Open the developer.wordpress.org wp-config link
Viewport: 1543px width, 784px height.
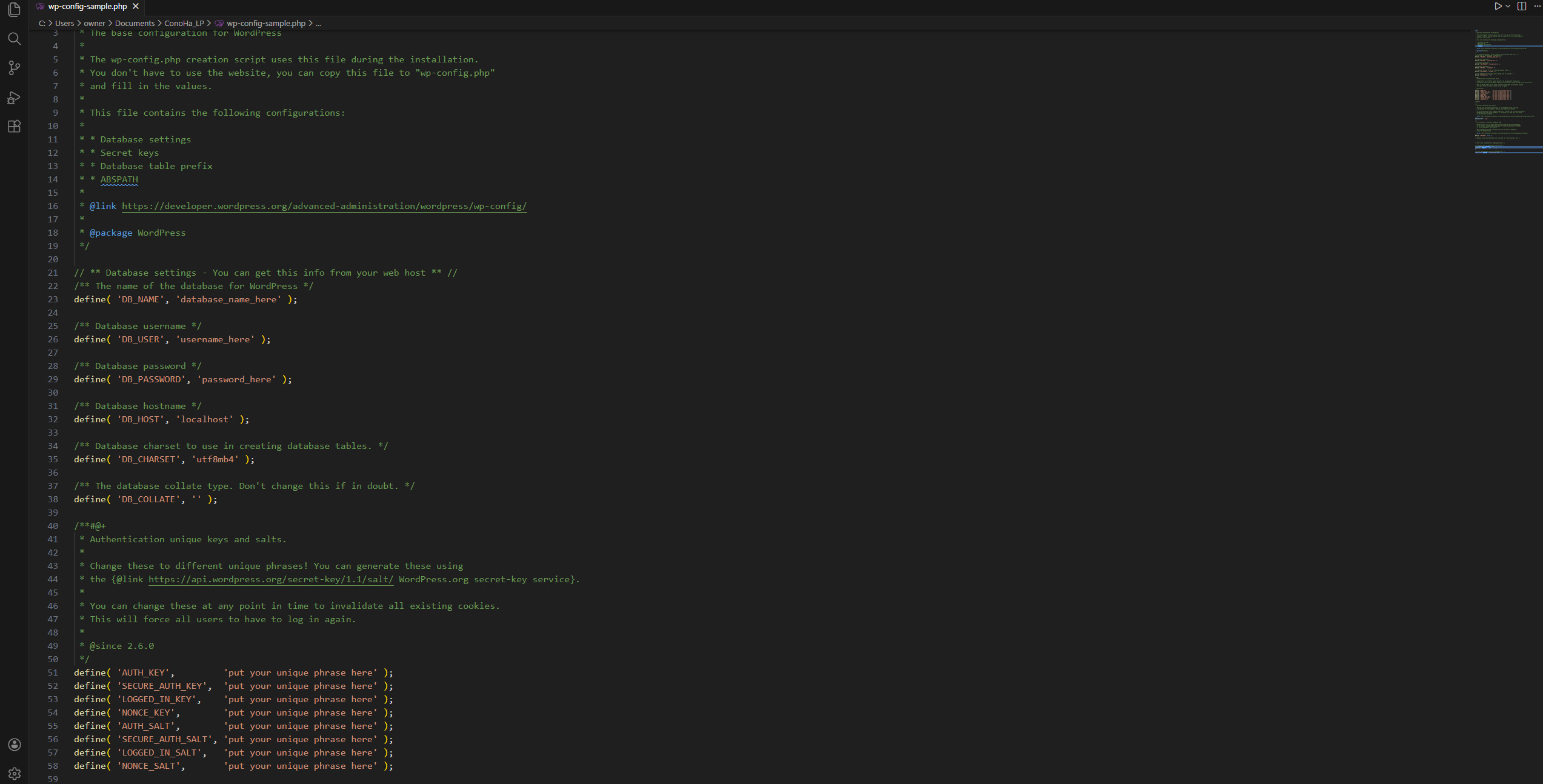(x=324, y=206)
